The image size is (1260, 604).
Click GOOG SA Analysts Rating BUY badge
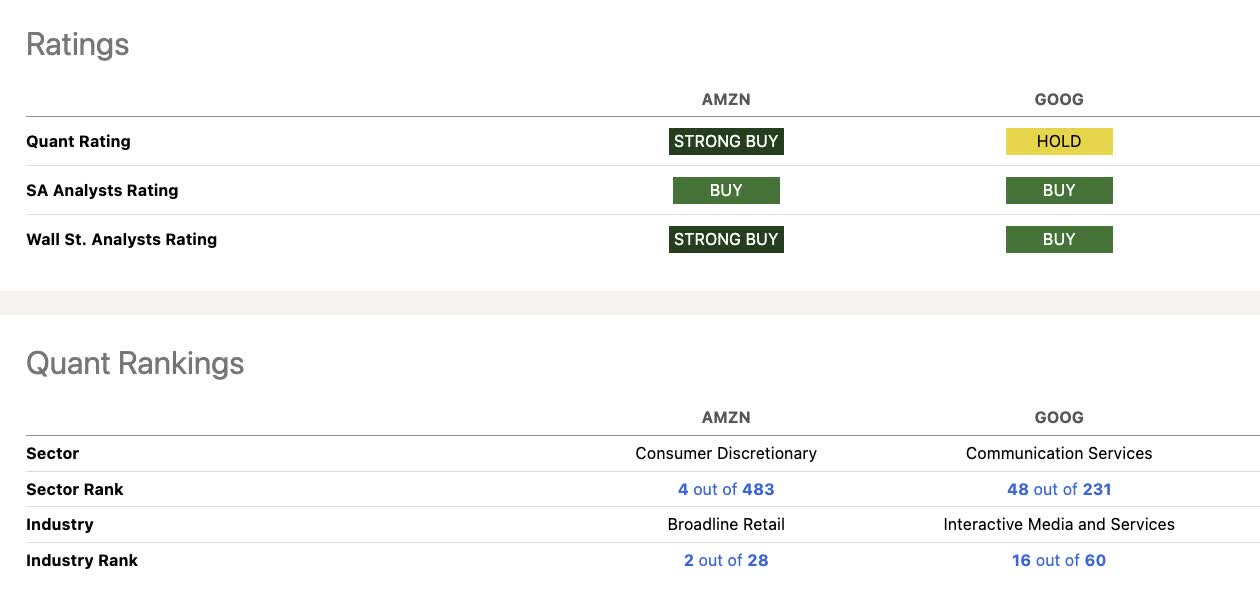(1059, 190)
